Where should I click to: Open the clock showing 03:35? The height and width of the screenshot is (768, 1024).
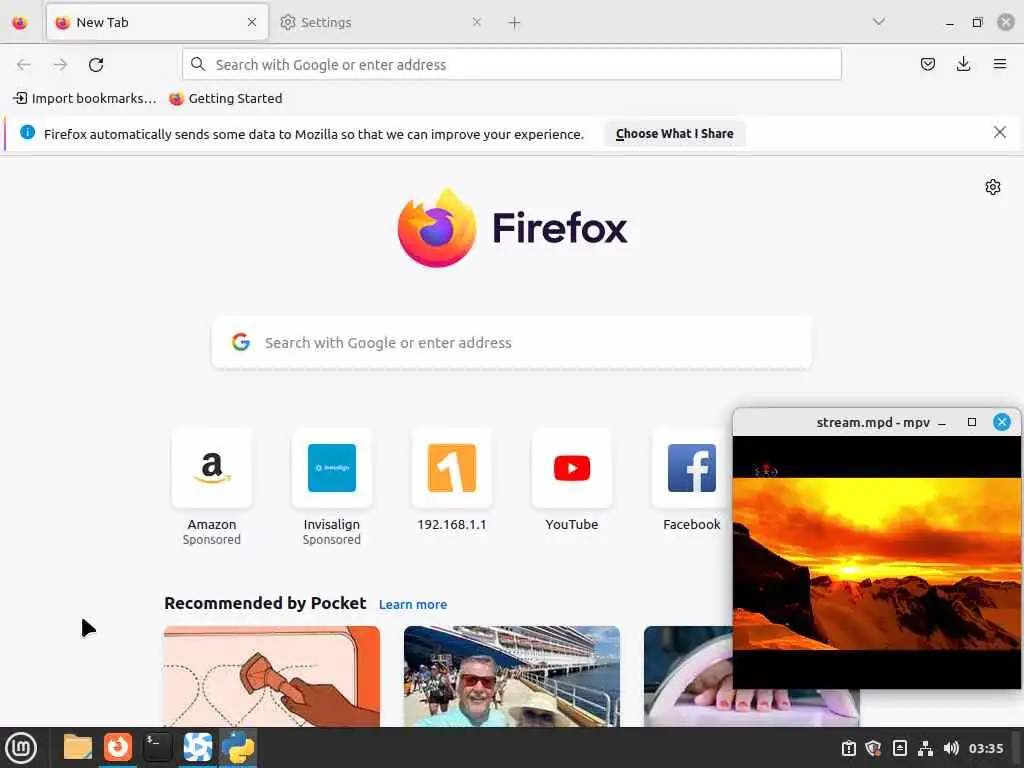point(986,748)
